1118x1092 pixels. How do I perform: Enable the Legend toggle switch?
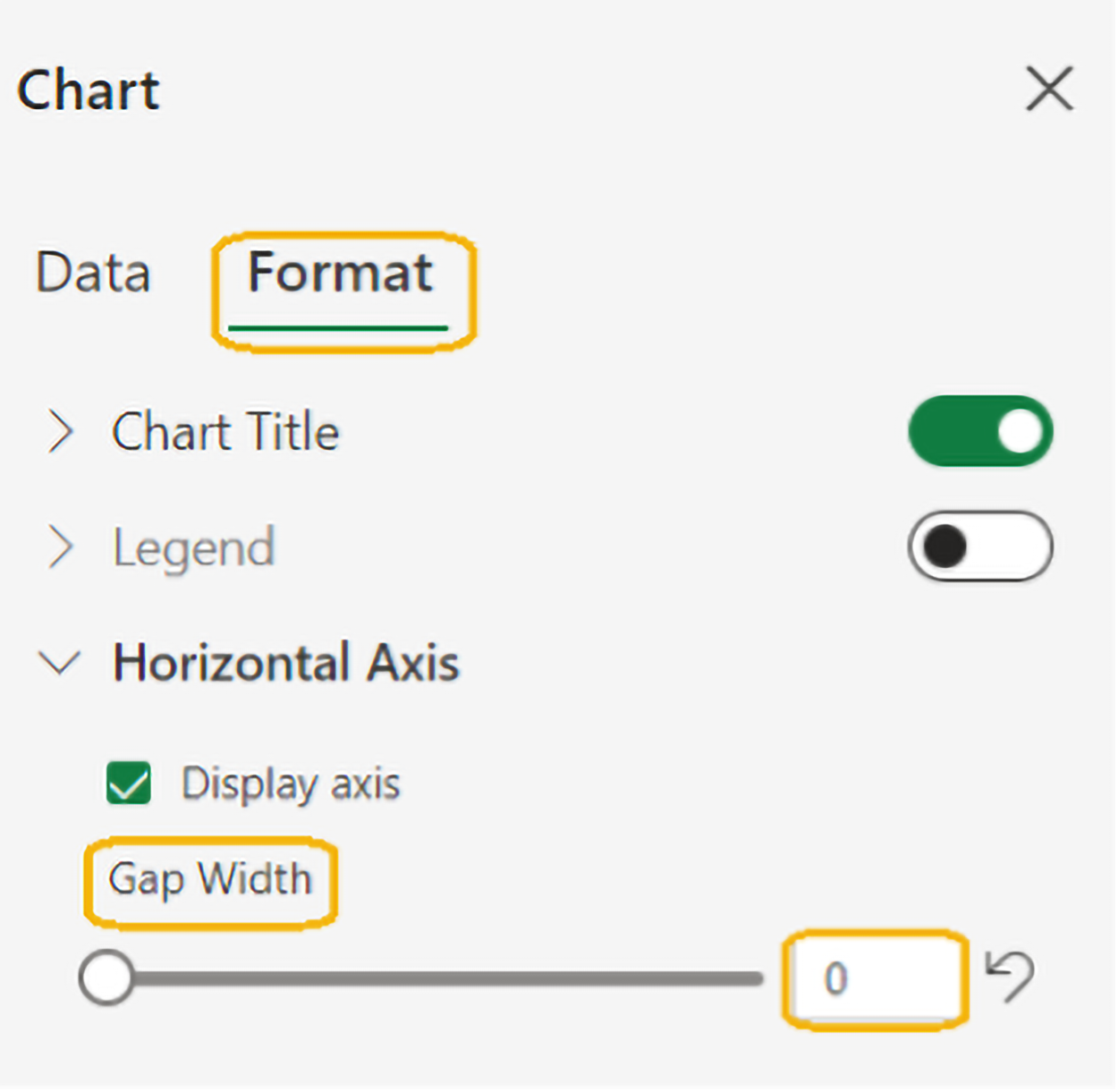979,546
